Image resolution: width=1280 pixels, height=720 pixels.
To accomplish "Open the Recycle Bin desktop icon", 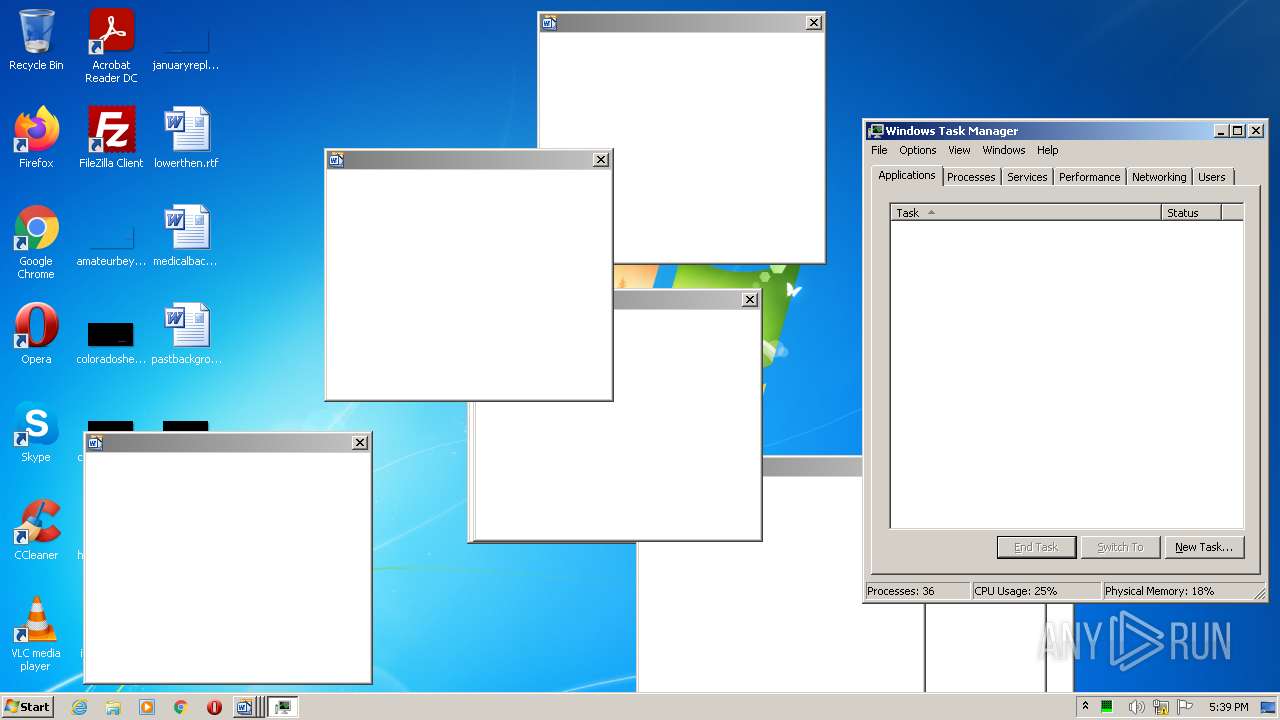I will click(36, 40).
